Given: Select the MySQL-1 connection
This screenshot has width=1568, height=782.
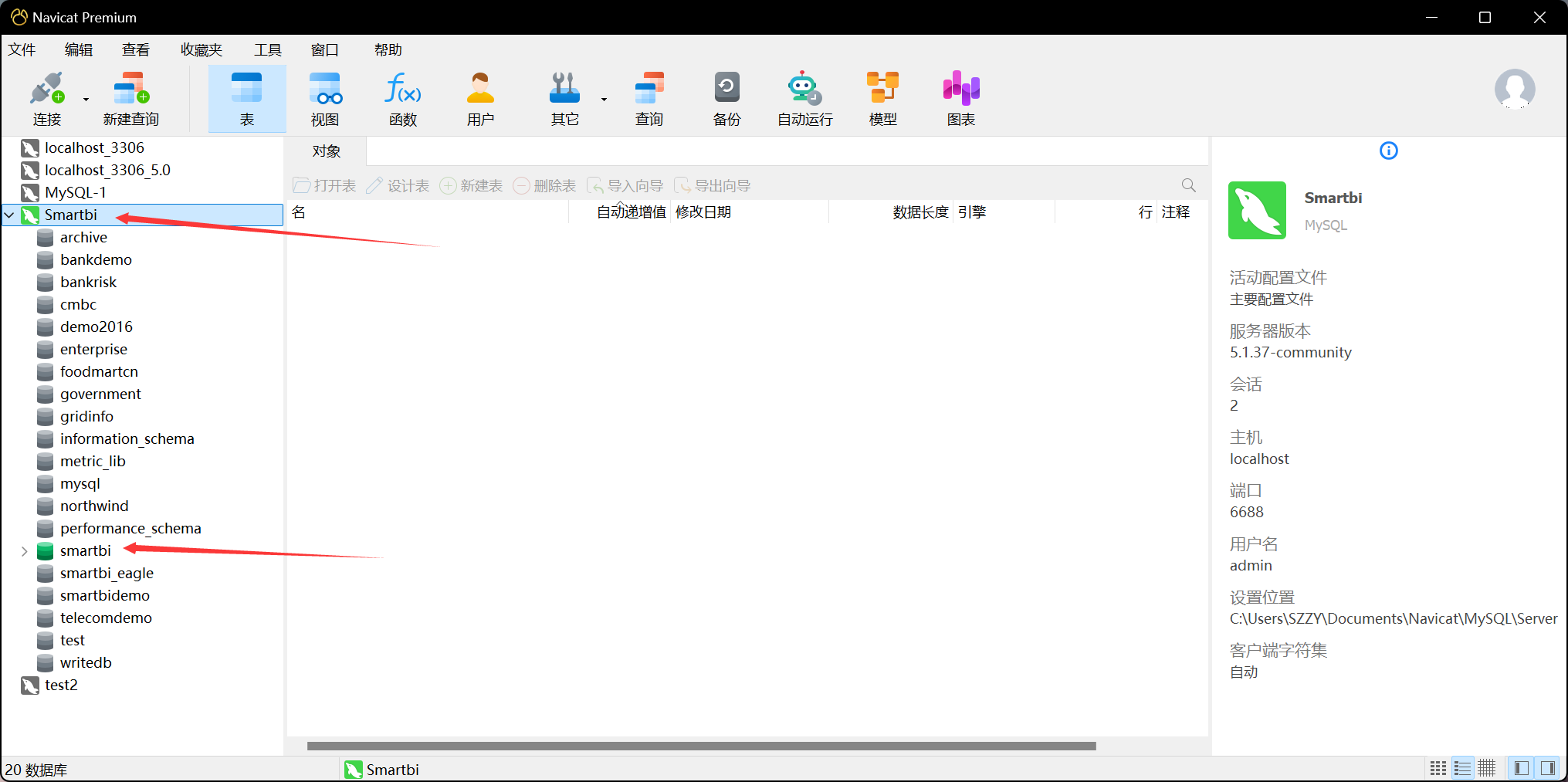Looking at the screenshot, I should [75, 192].
